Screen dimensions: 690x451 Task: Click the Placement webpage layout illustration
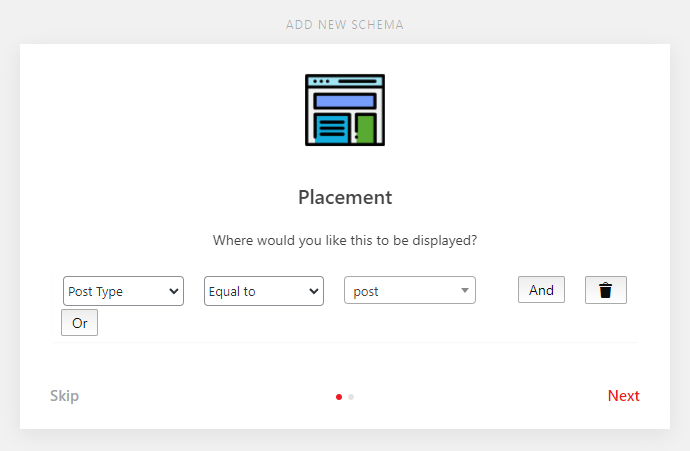point(345,110)
